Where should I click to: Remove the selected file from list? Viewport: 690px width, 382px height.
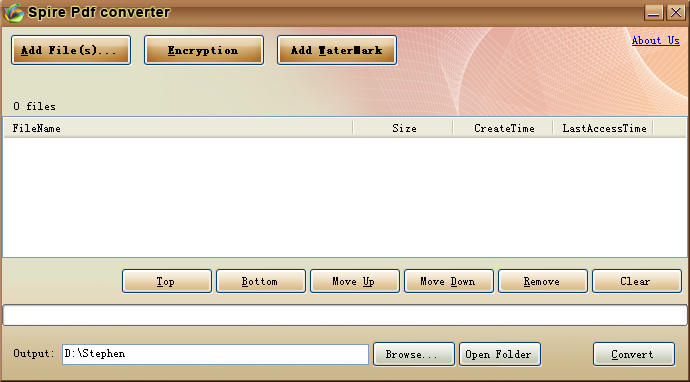[543, 281]
